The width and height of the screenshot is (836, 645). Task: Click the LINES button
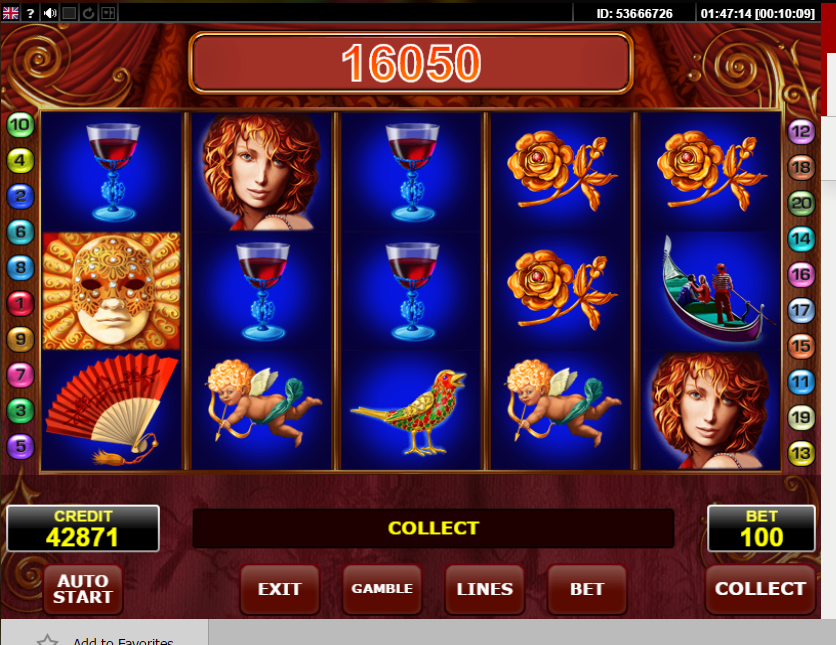(485, 589)
